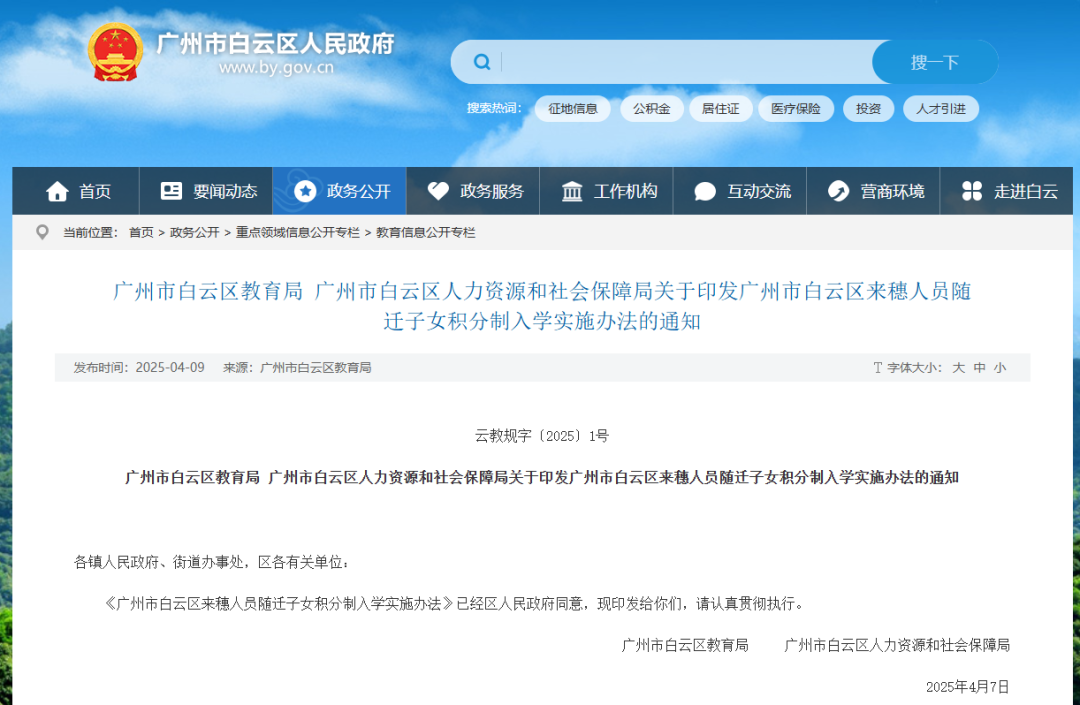Image resolution: width=1080 pixels, height=705 pixels.
Task: Set font size to 大
Action: tap(958, 368)
